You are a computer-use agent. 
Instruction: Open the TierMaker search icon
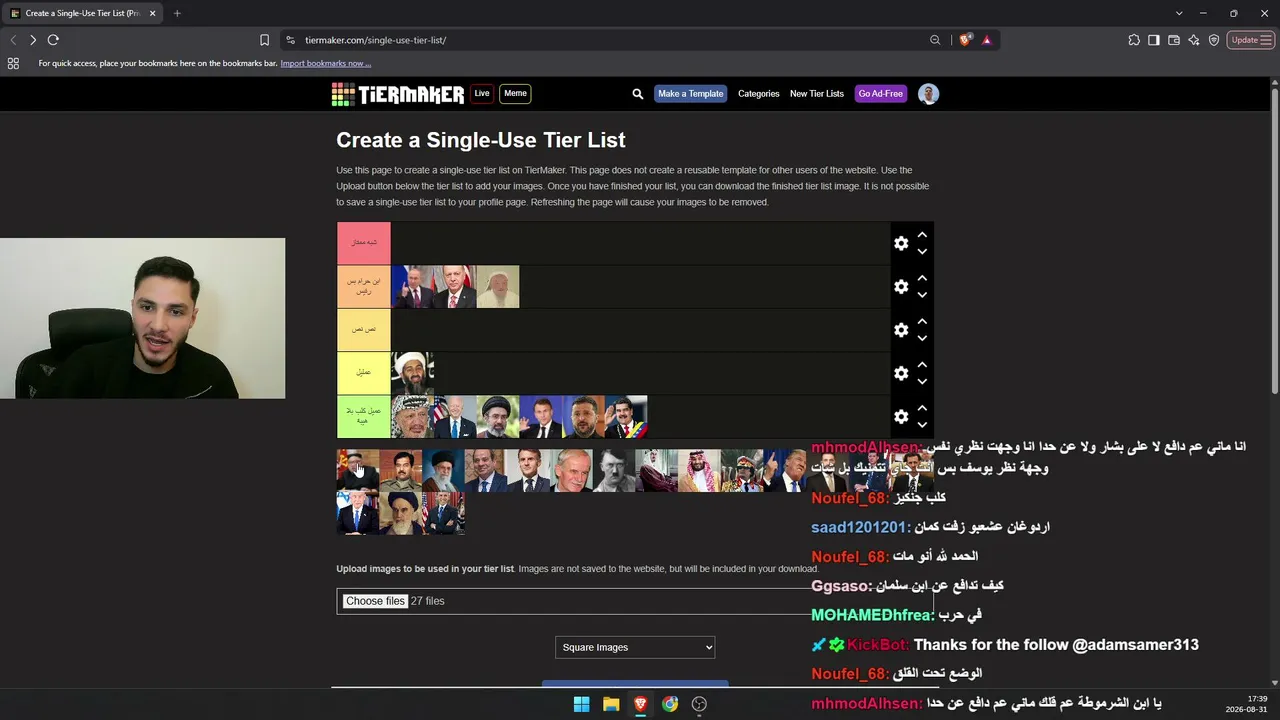coord(638,94)
